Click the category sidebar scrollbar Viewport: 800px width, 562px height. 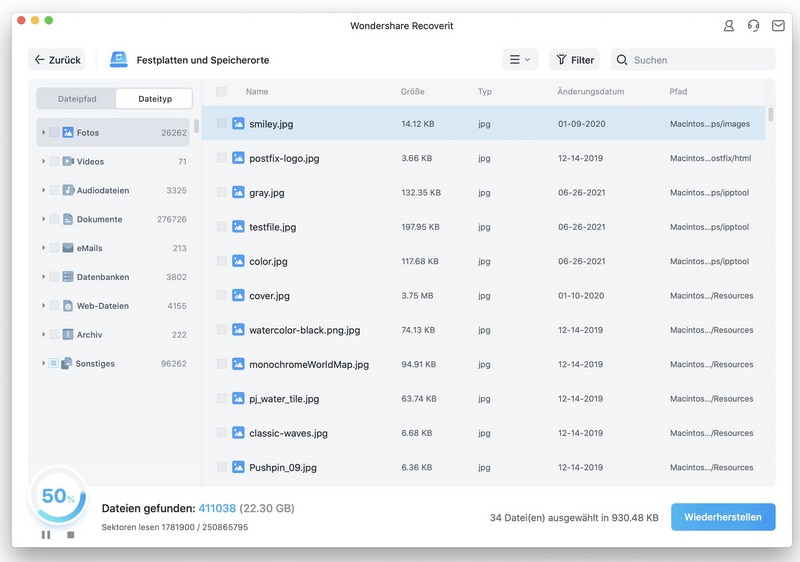tap(196, 126)
